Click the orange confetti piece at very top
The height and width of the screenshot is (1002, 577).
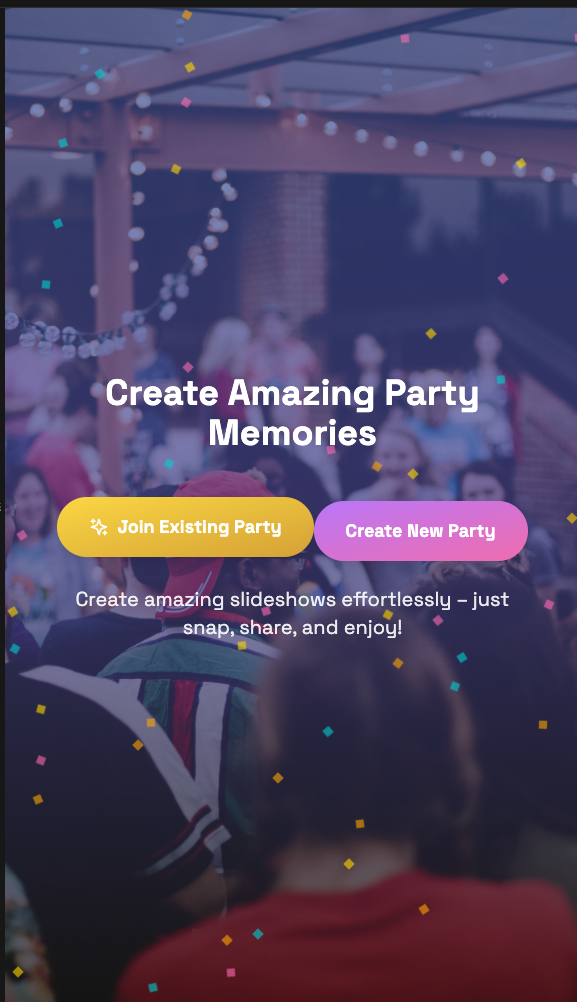click(187, 15)
